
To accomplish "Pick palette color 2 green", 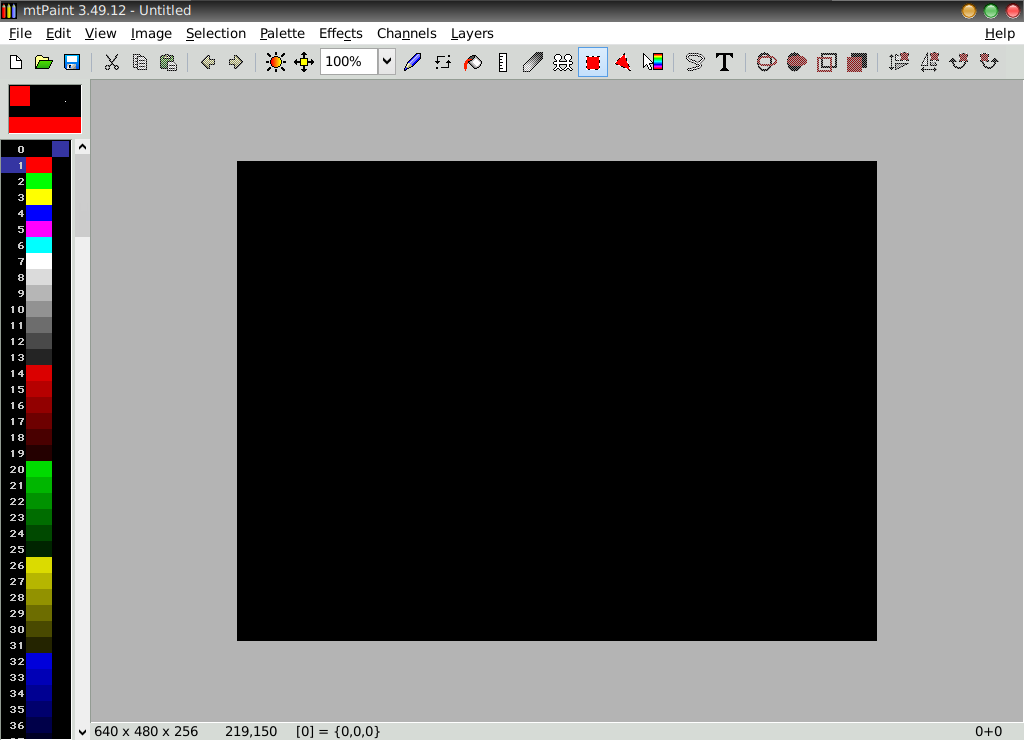I will pos(39,181).
